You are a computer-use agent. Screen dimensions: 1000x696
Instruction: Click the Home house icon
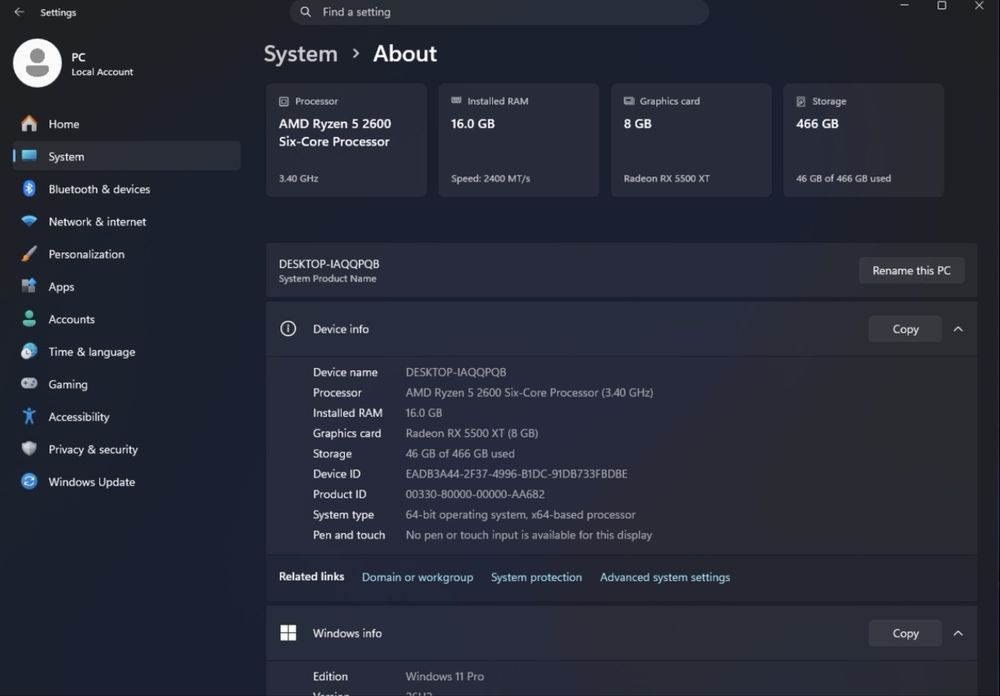point(29,124)
